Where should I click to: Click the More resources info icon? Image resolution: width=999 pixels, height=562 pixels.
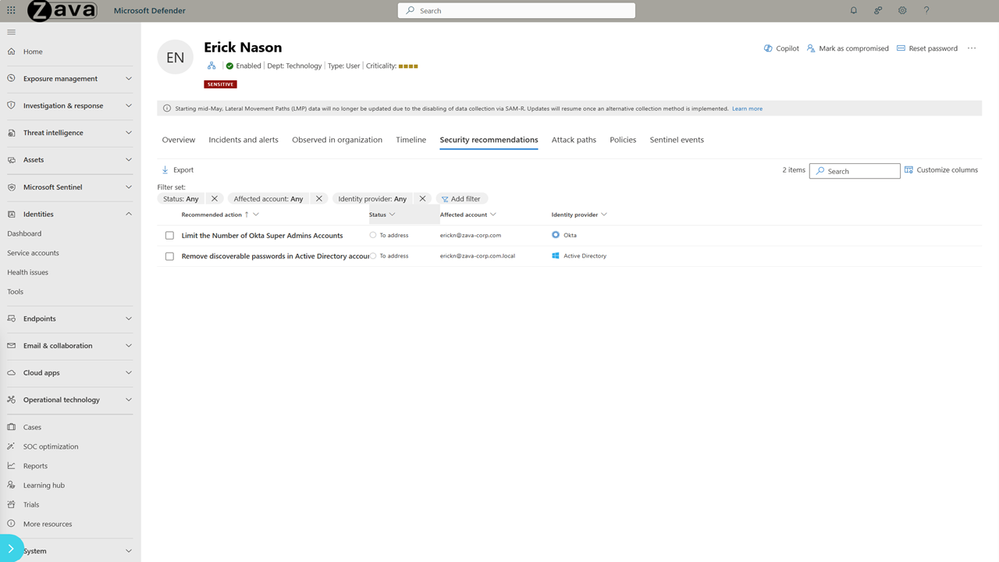(11, 524)
